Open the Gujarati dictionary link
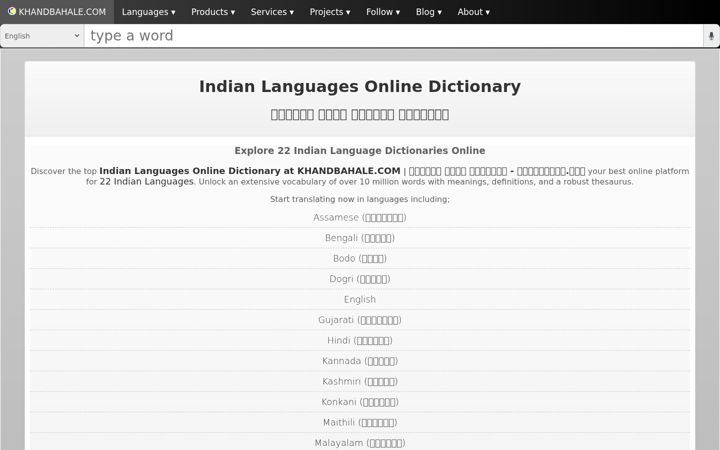720x450 pixels. pos(360,320)
